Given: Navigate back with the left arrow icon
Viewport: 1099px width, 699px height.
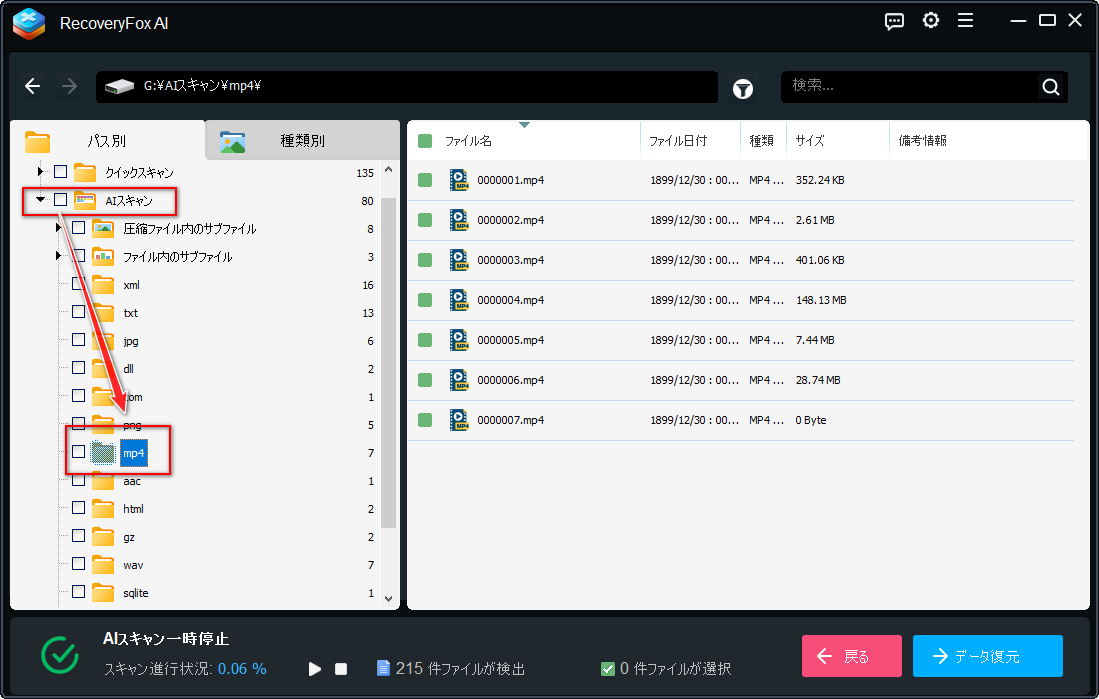Looking at the screenshot, I should 32,86.
